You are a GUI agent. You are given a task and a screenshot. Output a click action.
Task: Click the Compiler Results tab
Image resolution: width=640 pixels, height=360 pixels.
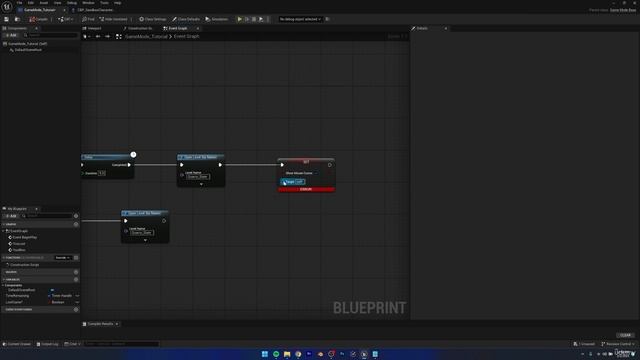point(100,324)
